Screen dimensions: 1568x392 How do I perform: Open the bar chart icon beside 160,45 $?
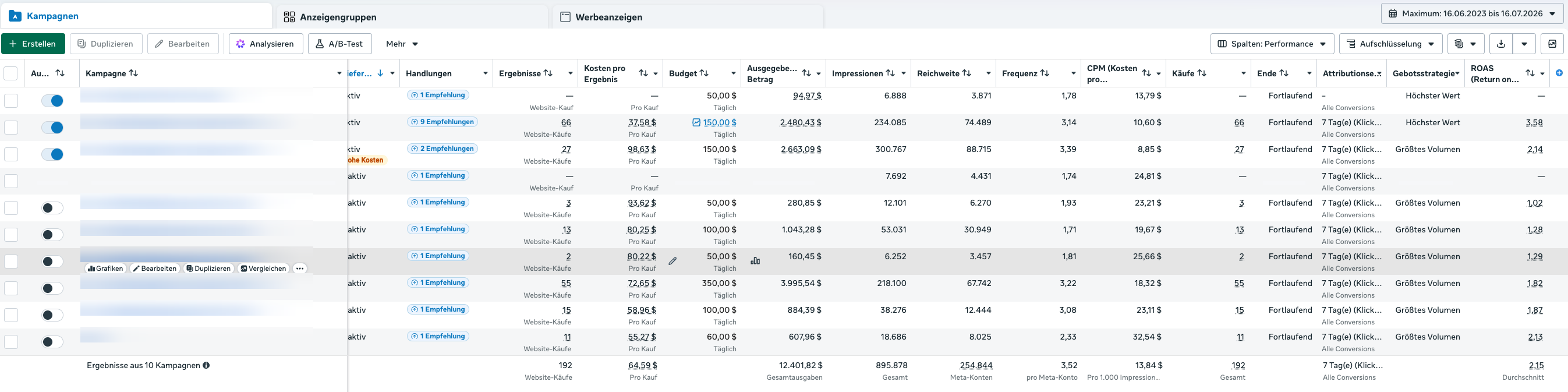pyautogui.click(x=755, y=260)
